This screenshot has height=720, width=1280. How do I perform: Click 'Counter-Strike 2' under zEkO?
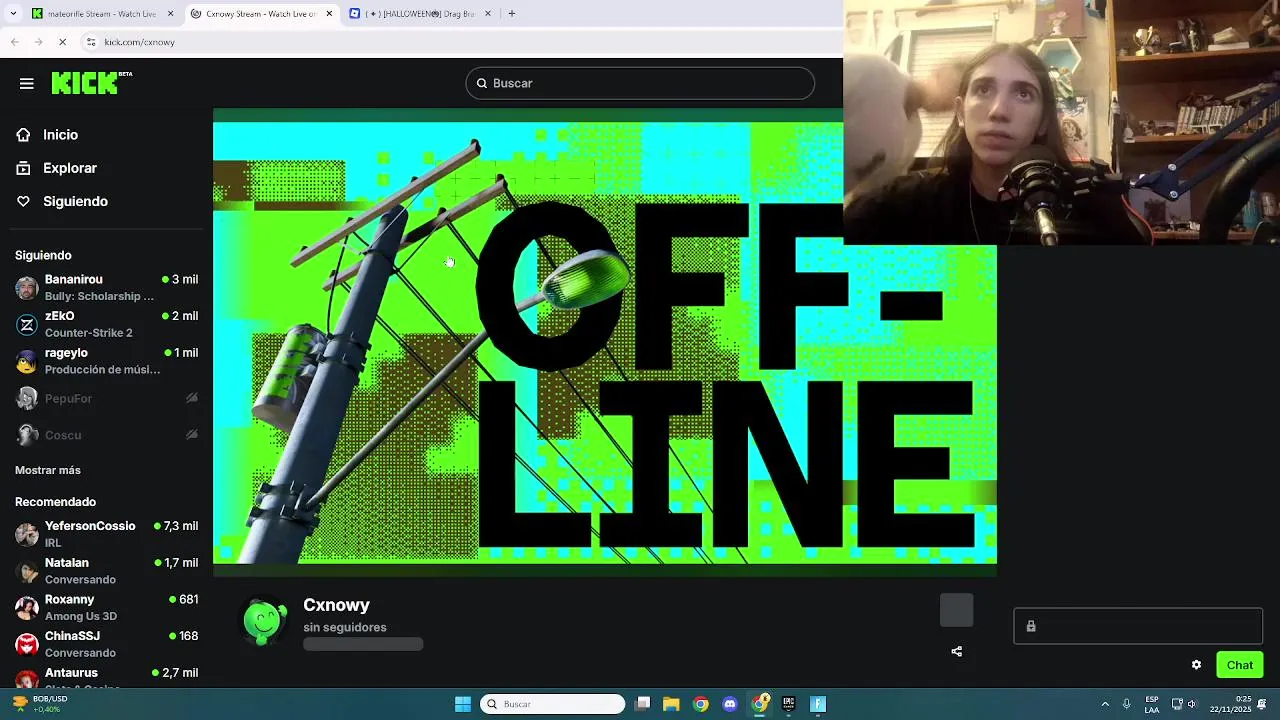tap(88, 333)
